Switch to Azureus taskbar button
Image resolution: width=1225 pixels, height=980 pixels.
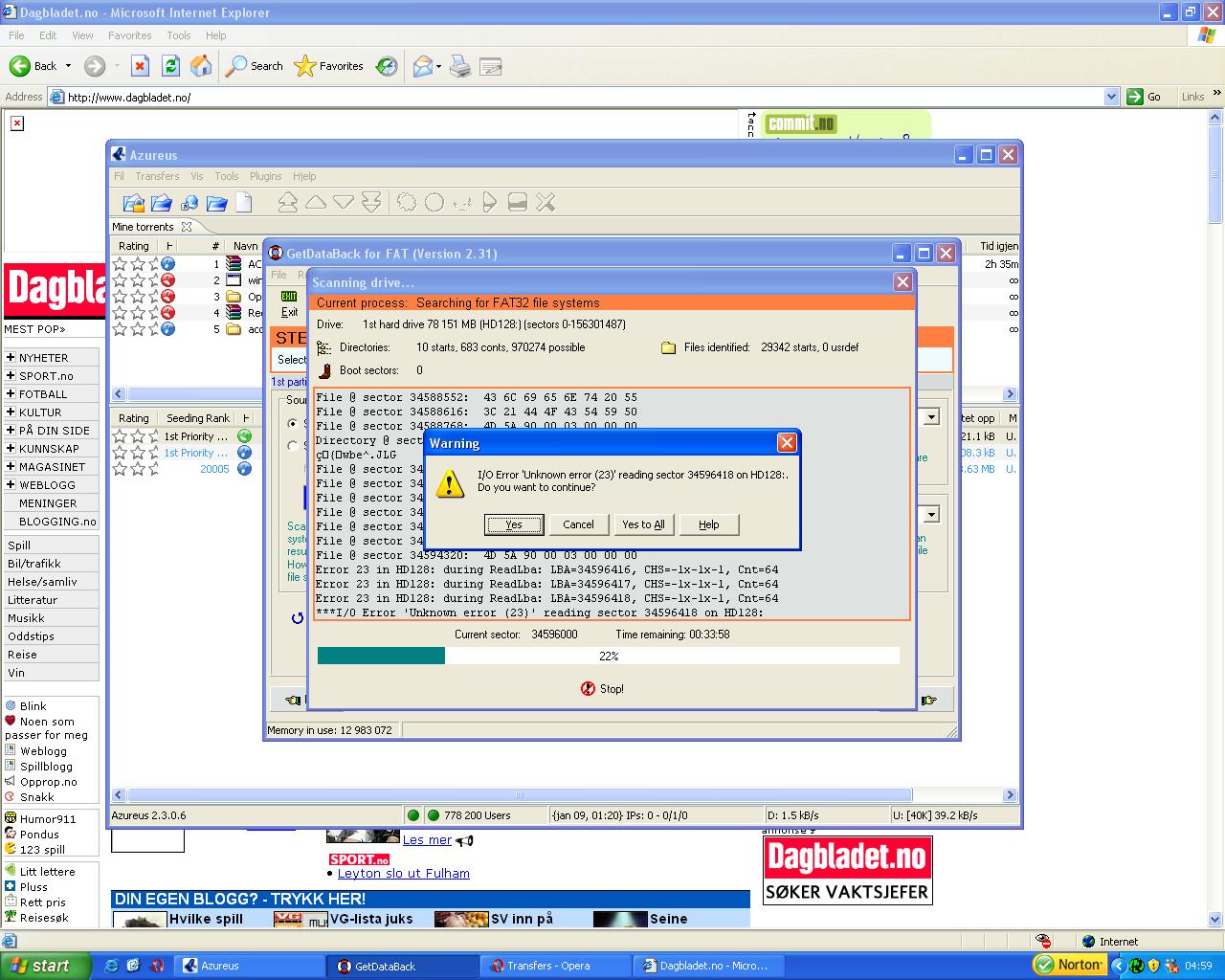click(247, 966)
